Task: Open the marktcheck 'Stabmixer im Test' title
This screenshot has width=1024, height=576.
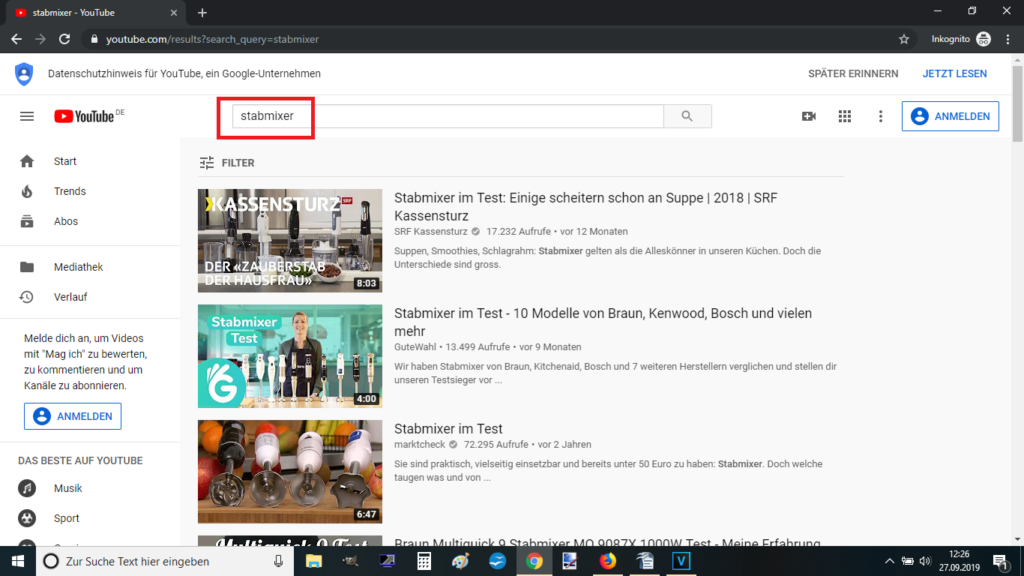Action: coord(448,428)
